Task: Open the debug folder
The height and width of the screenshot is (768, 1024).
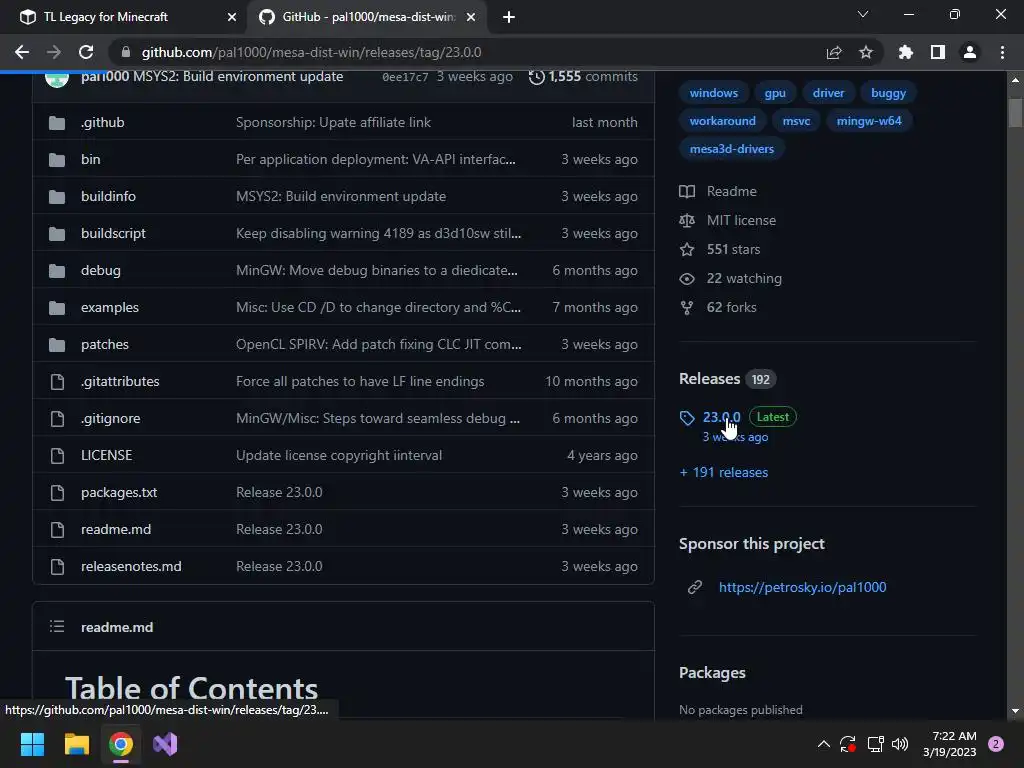Action: point(101,270)
